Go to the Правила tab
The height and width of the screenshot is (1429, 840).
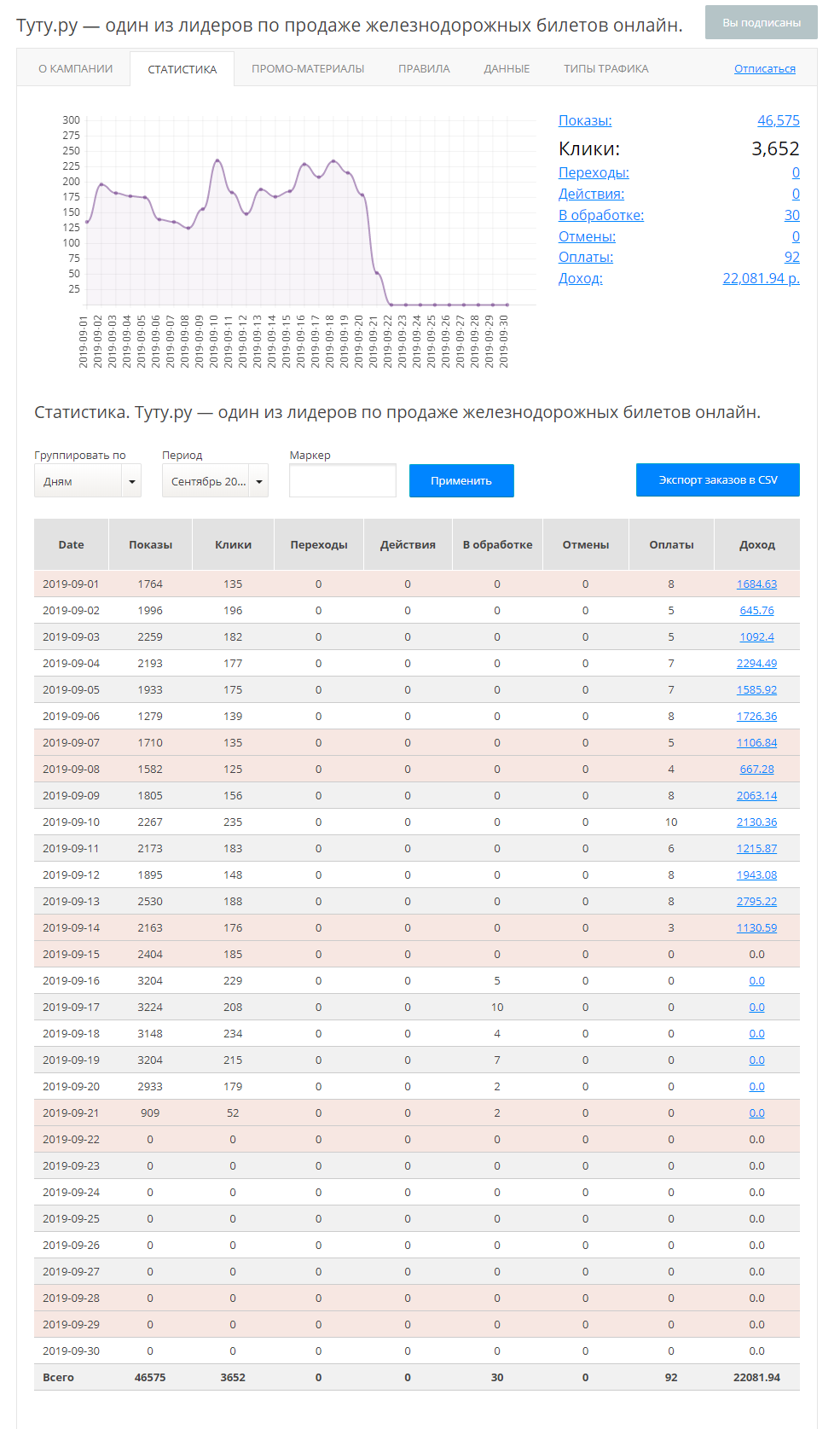point(424,68)
